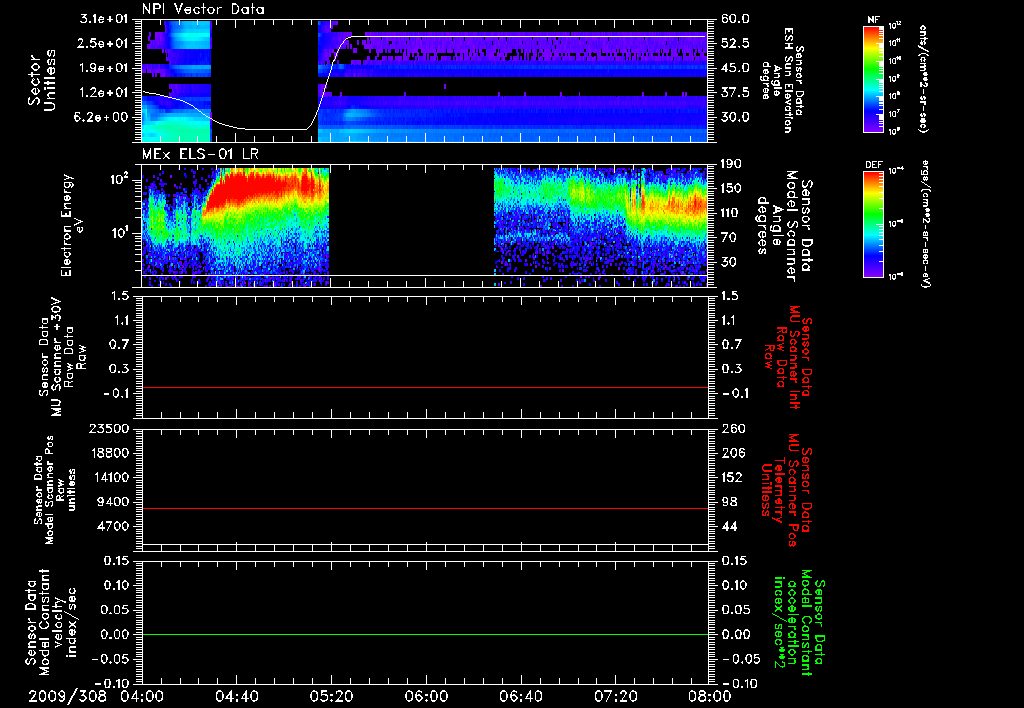Click the "Sector Unitless" axis label

pyautogui.click(x=42, y=80)
